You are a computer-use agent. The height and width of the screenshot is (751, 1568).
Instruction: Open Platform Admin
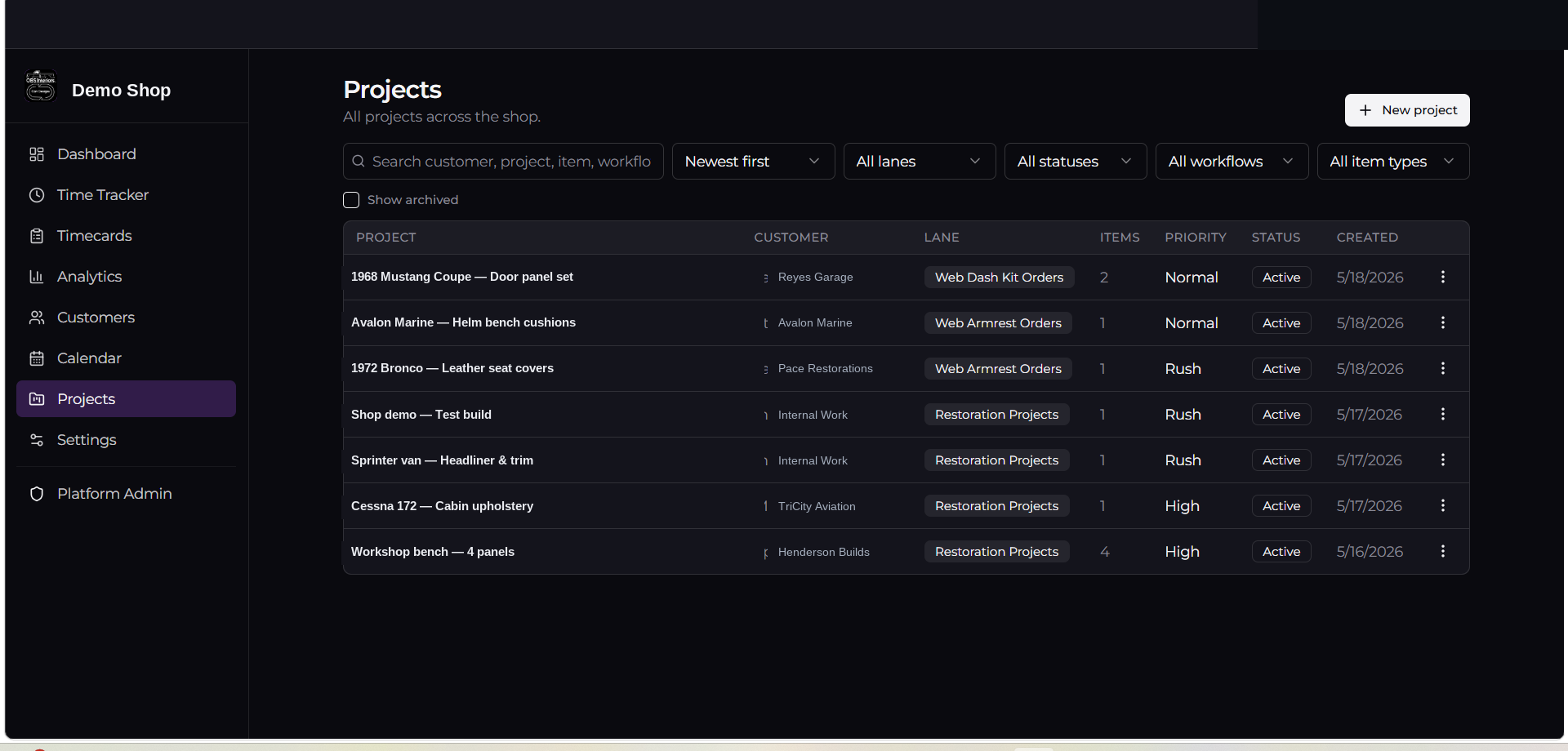point(126,494)
